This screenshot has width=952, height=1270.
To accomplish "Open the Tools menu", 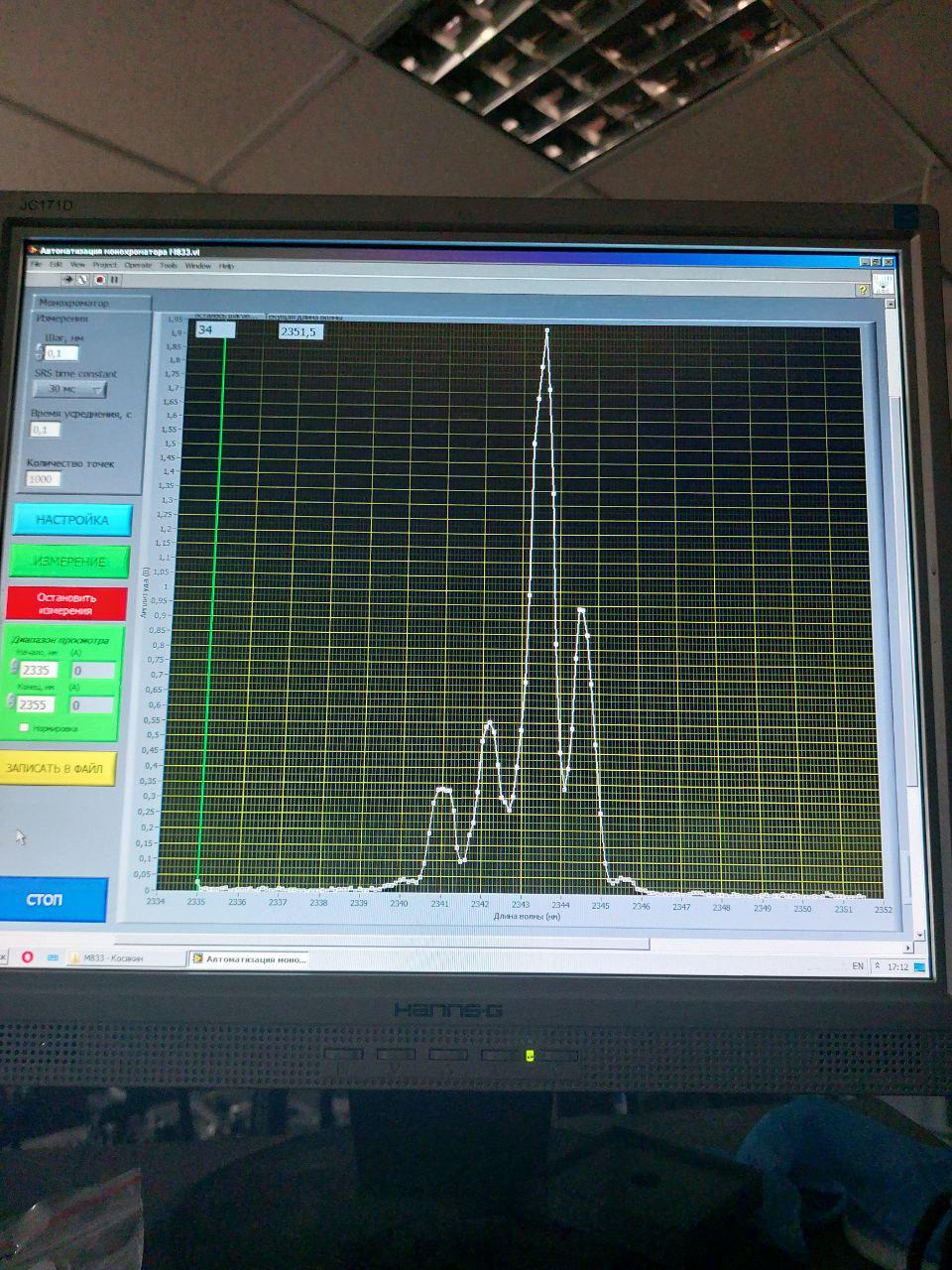I will (x=169, y=266).
